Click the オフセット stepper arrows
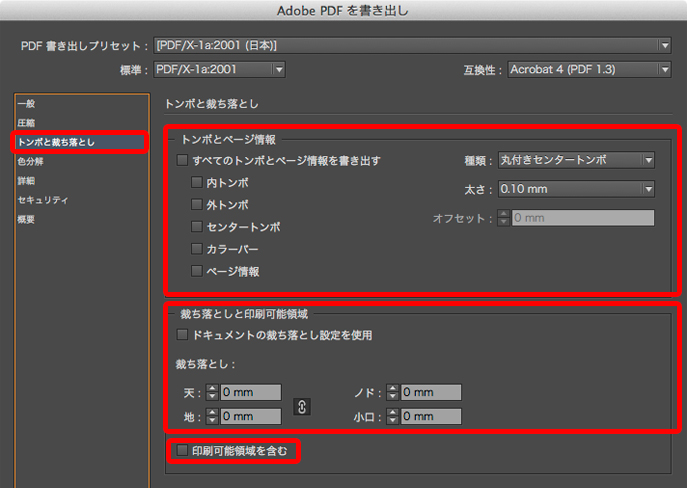Screen dimensions: 687x488 (504, 218)
